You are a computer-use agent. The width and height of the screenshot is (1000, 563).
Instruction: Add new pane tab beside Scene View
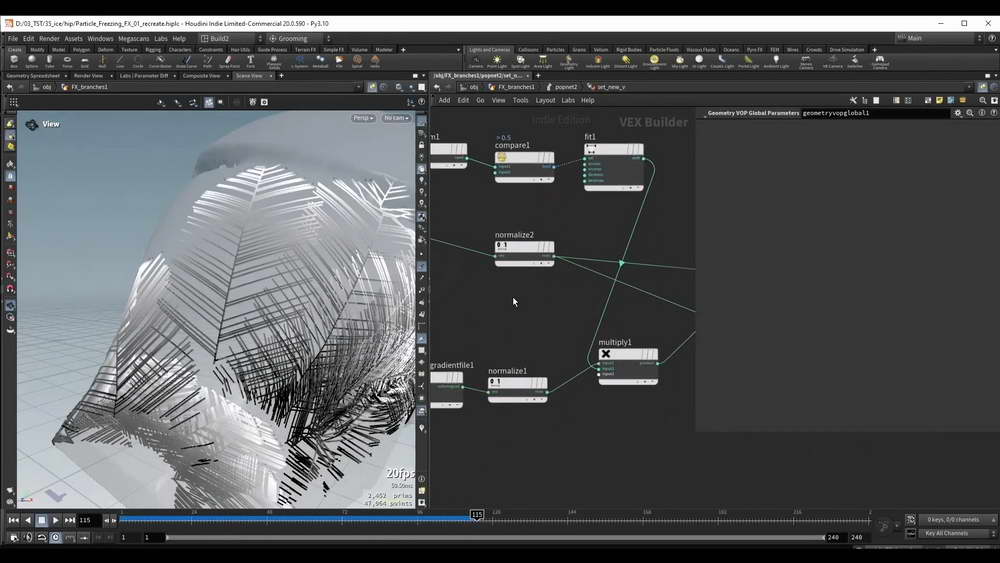281,76
